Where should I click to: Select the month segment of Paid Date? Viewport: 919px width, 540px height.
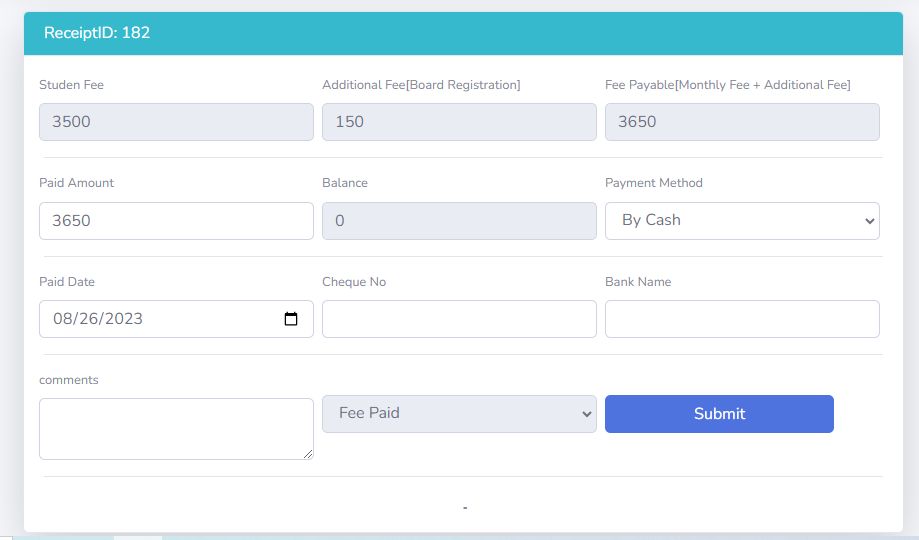(63, 319)
